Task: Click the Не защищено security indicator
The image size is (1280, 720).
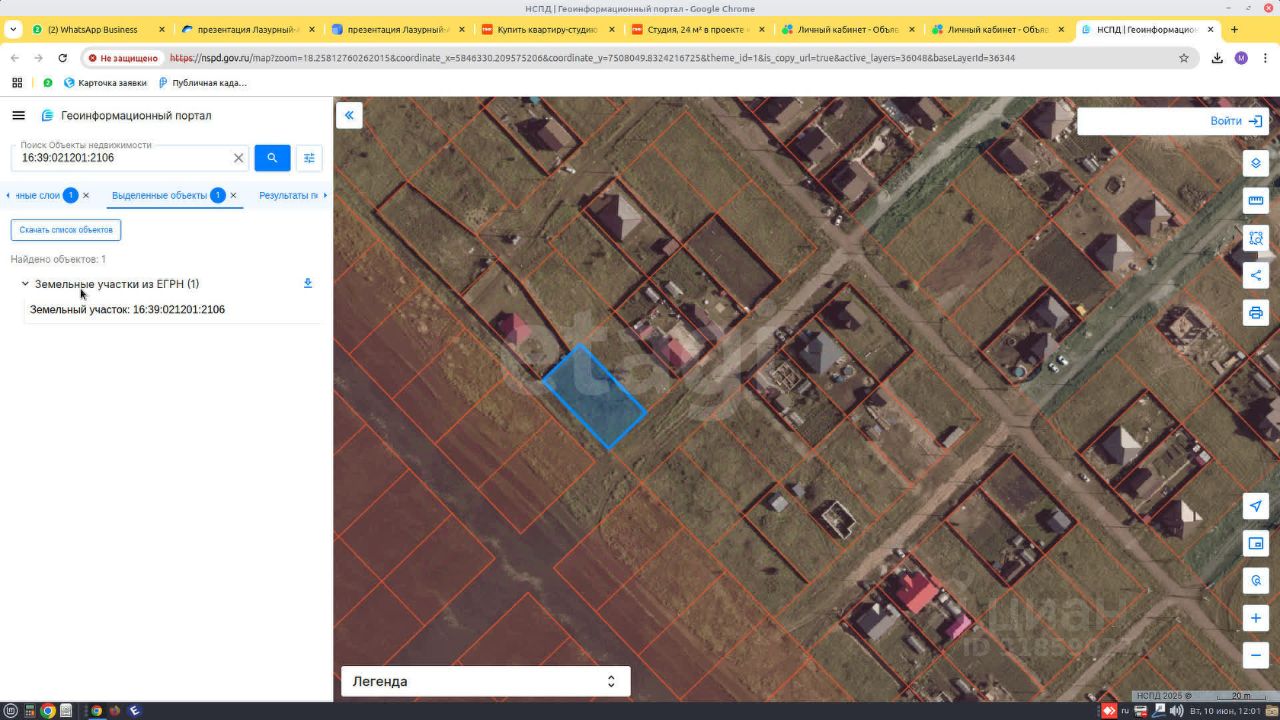Action: [124, 58]
